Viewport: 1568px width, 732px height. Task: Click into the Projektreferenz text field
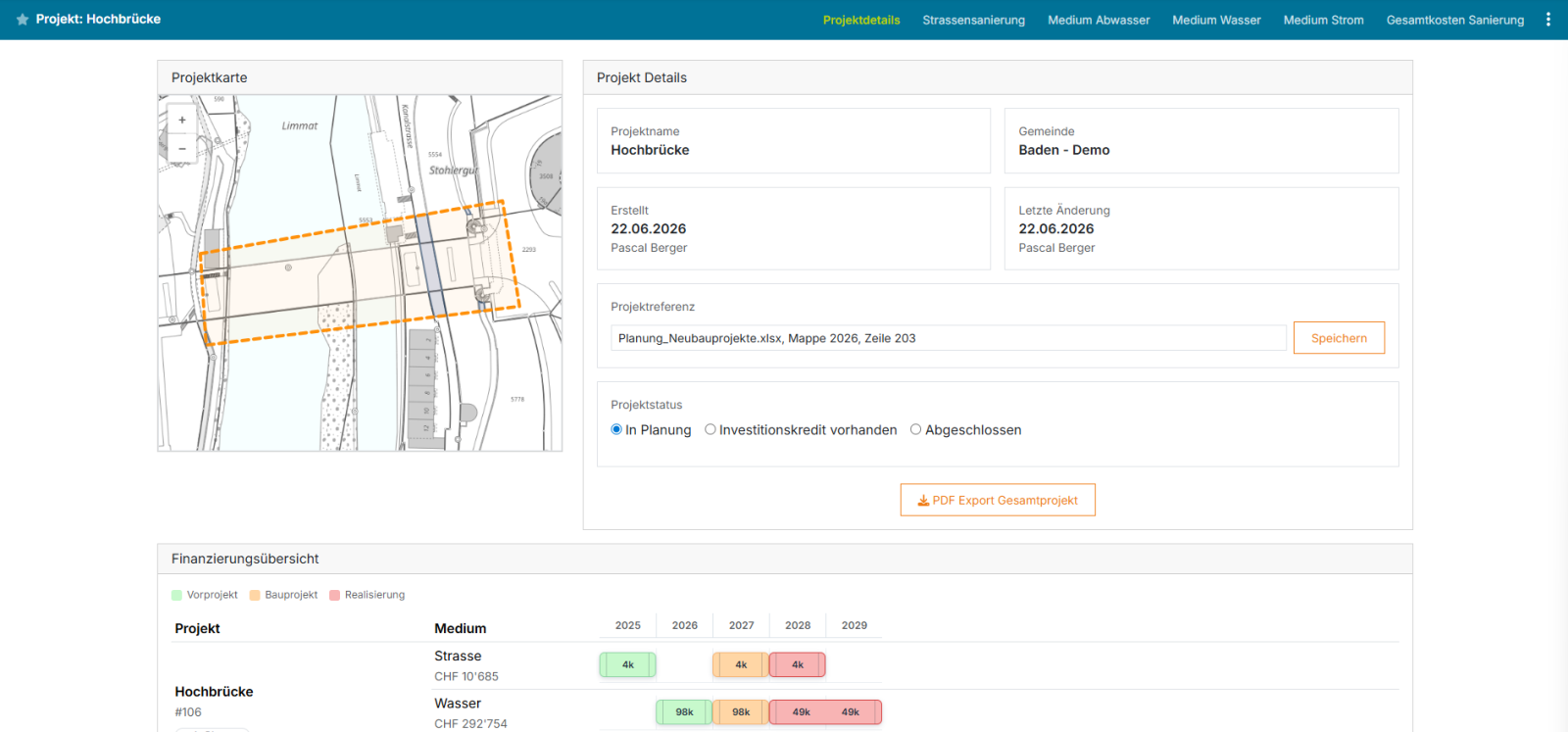coord(949,338)
